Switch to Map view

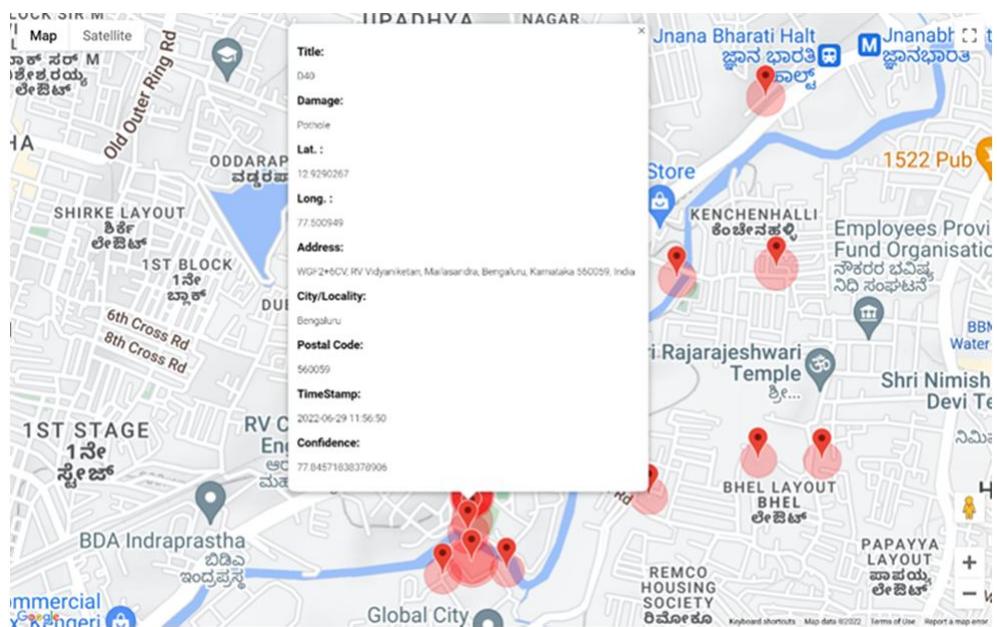point(42,35)
